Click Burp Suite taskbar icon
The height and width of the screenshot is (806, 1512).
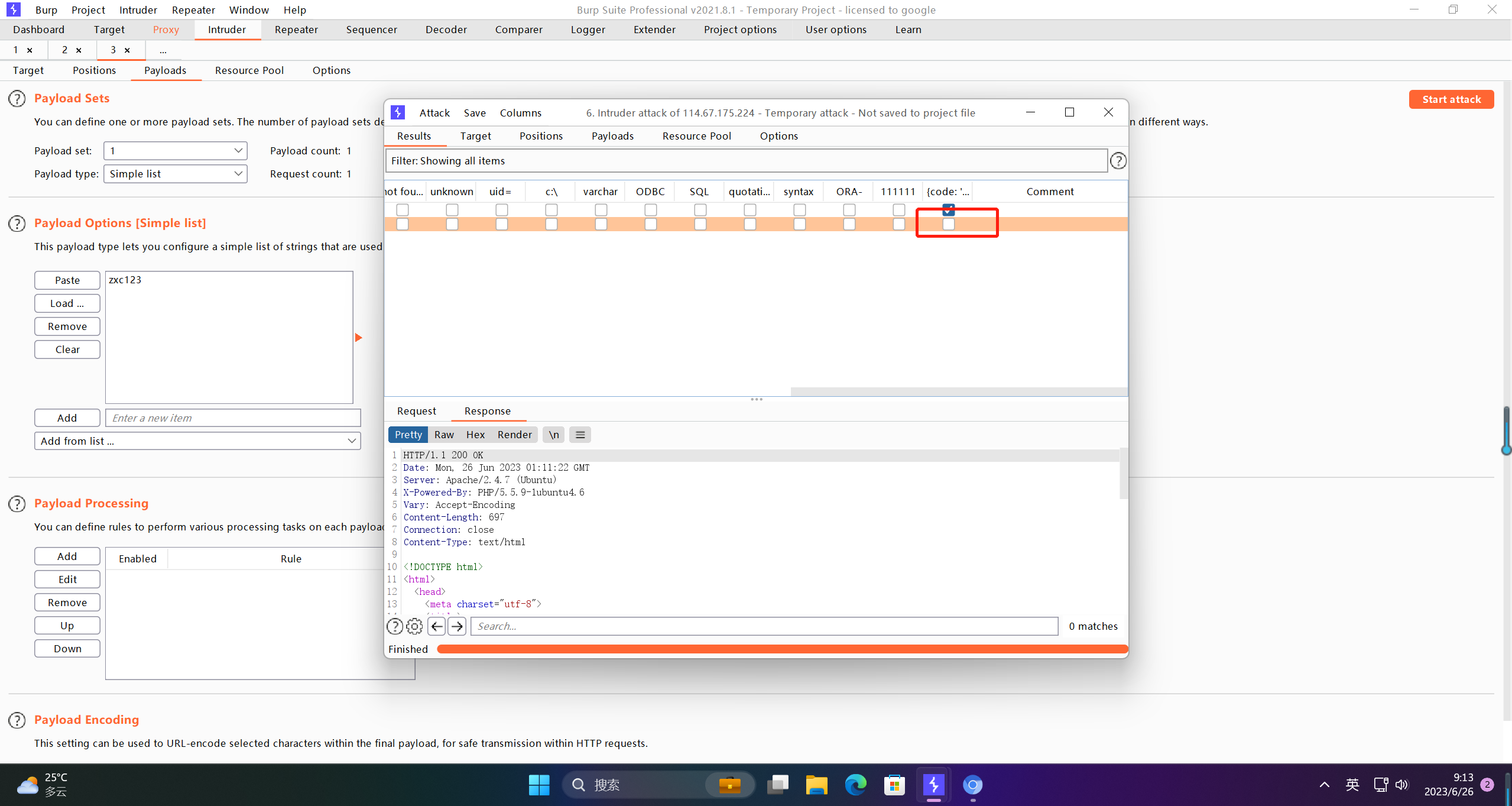pos(934,785)
